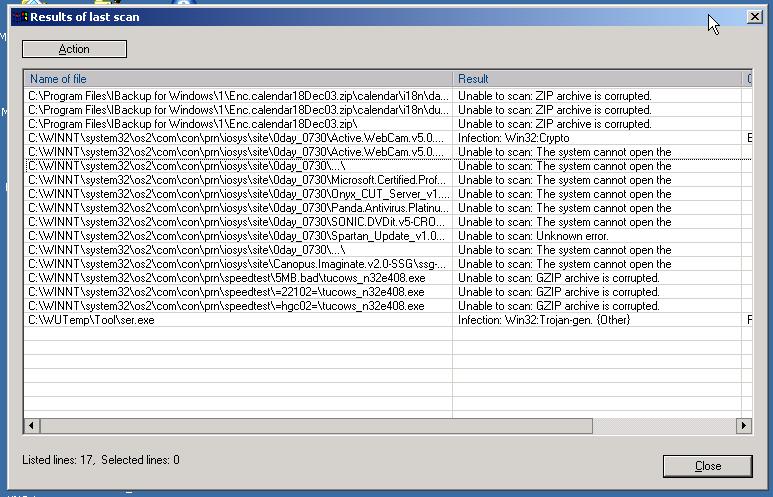Click the horizontal scrollbar right arrow
773x497 pixels.
click(x=743, y=426)
